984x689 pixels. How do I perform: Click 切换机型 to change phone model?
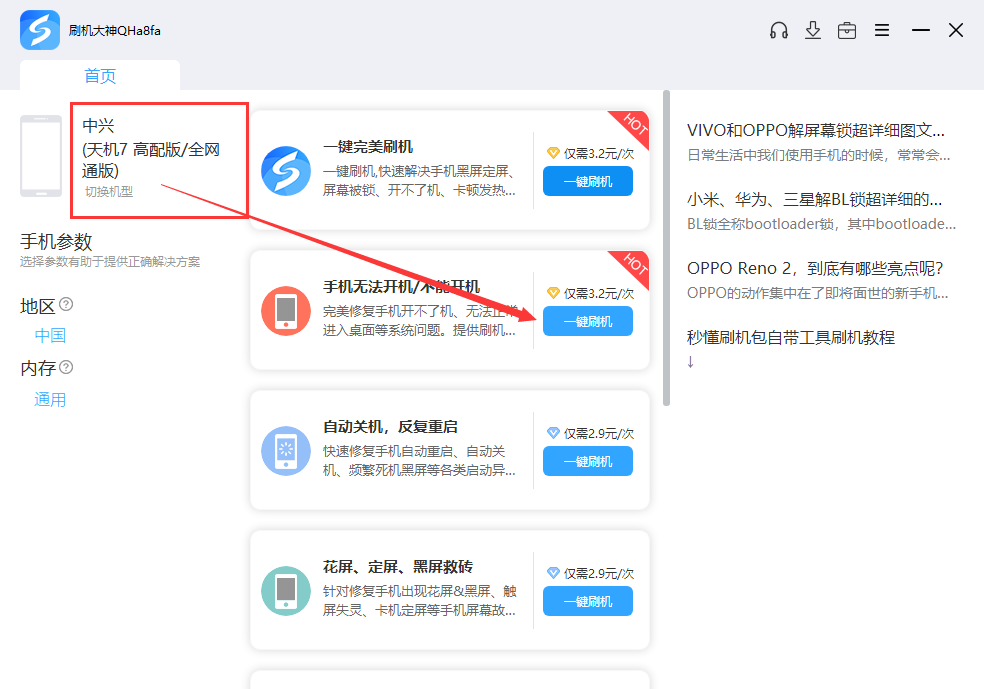click(111, 189)
